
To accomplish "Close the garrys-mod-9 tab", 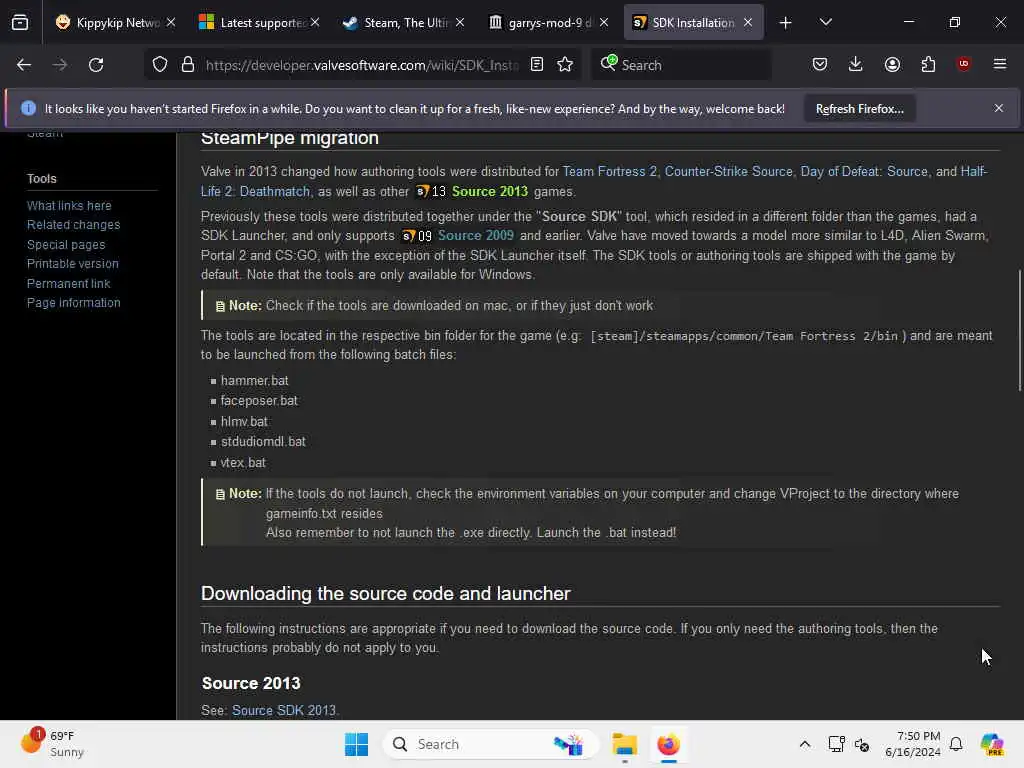I will [x=604, y=23].
